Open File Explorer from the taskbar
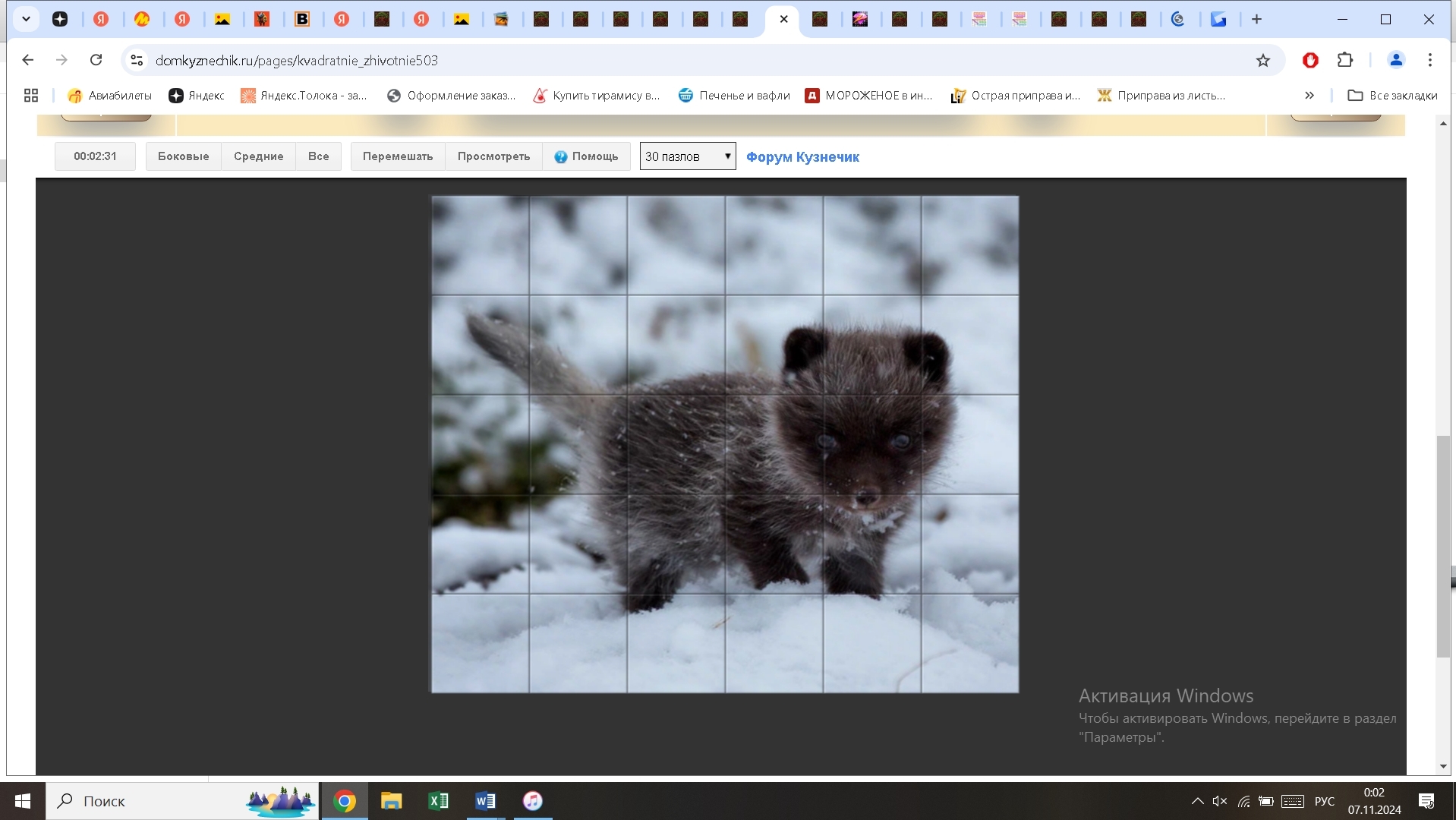The height and width of the screenshot is (820, 1456). coord(392,801)
